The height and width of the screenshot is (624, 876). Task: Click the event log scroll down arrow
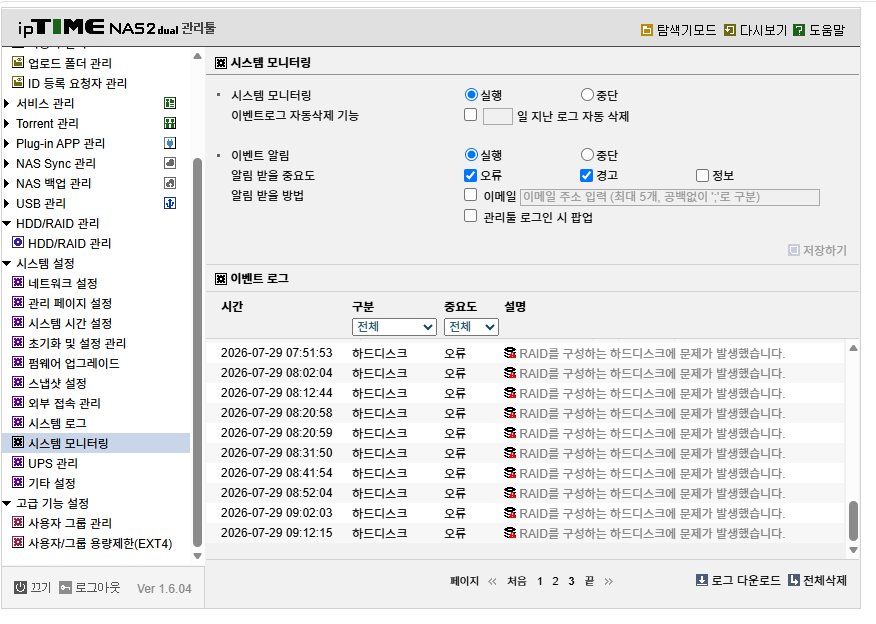click(x=853, y=550)
